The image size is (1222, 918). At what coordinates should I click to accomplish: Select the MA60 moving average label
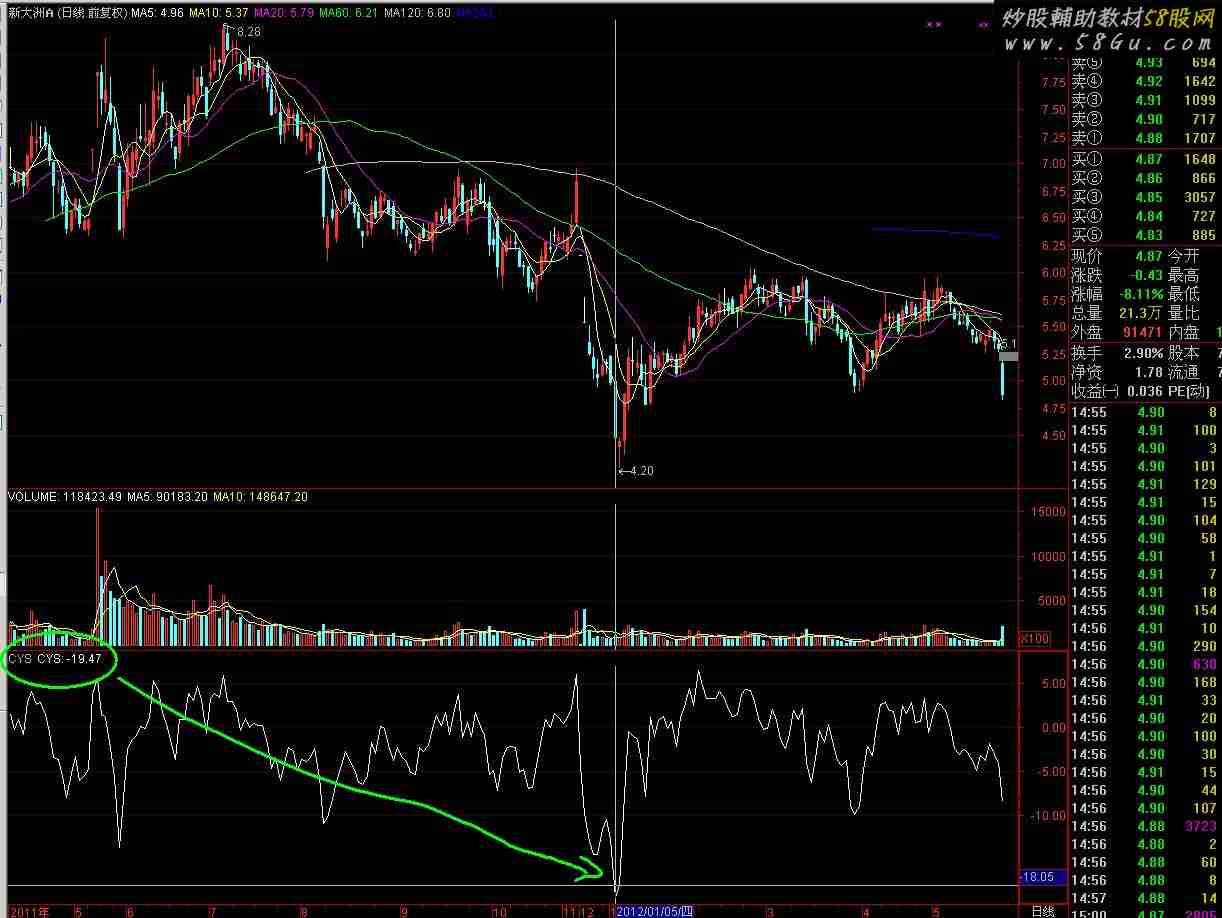pos(349,13)
